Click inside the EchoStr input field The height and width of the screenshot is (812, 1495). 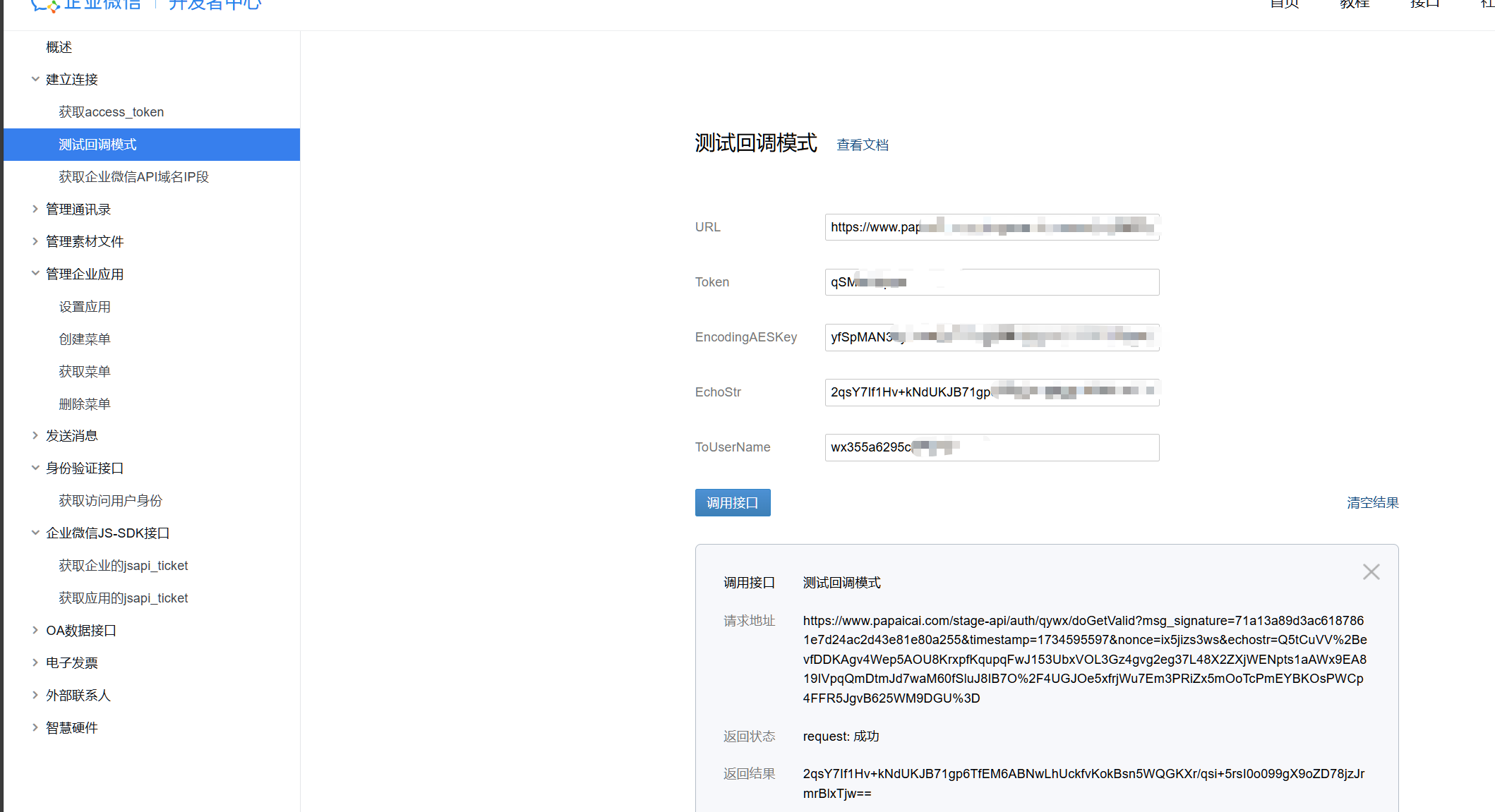click(x=991, y=392)
